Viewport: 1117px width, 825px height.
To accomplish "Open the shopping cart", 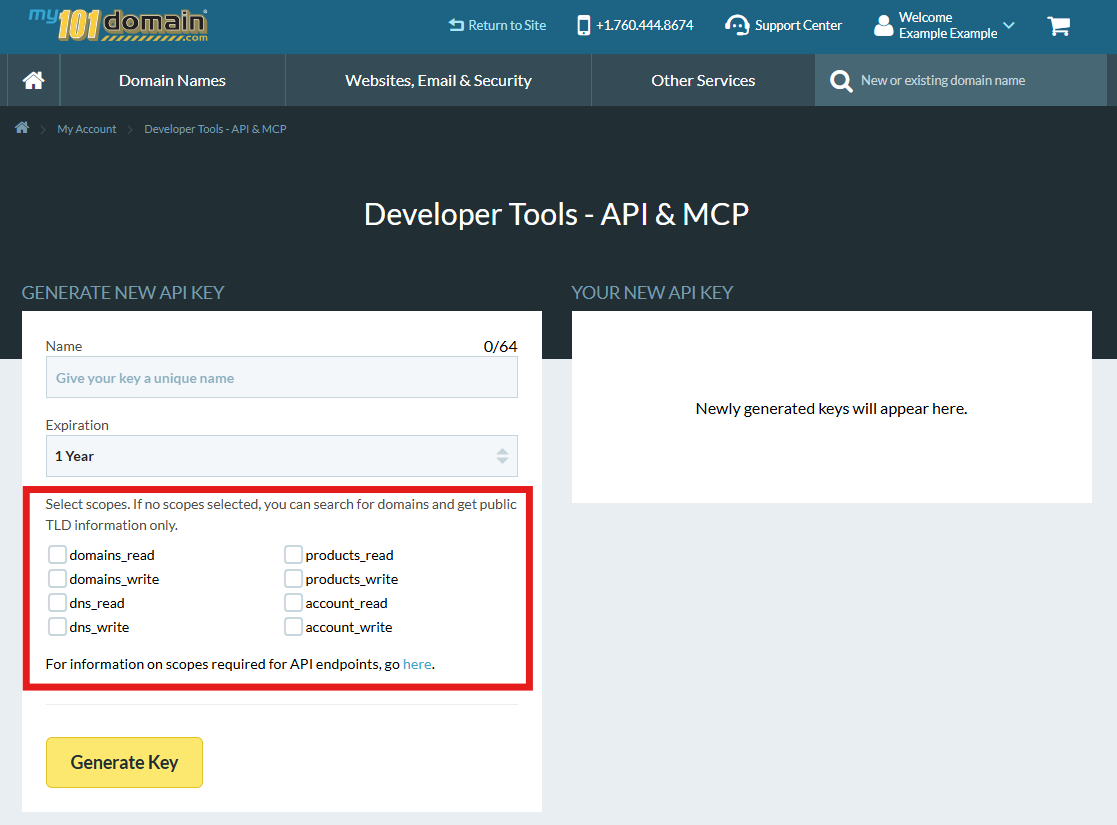I will coord(1059,26).
